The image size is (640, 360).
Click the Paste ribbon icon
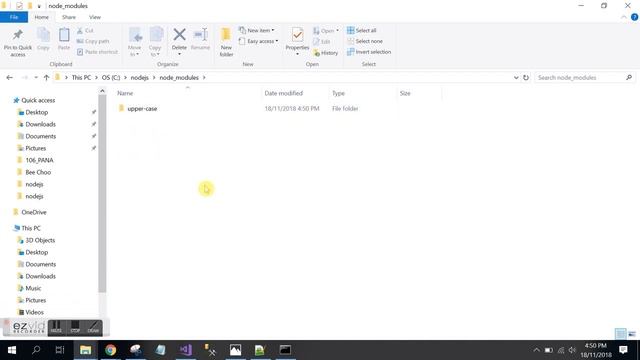[x=64, y=35]
